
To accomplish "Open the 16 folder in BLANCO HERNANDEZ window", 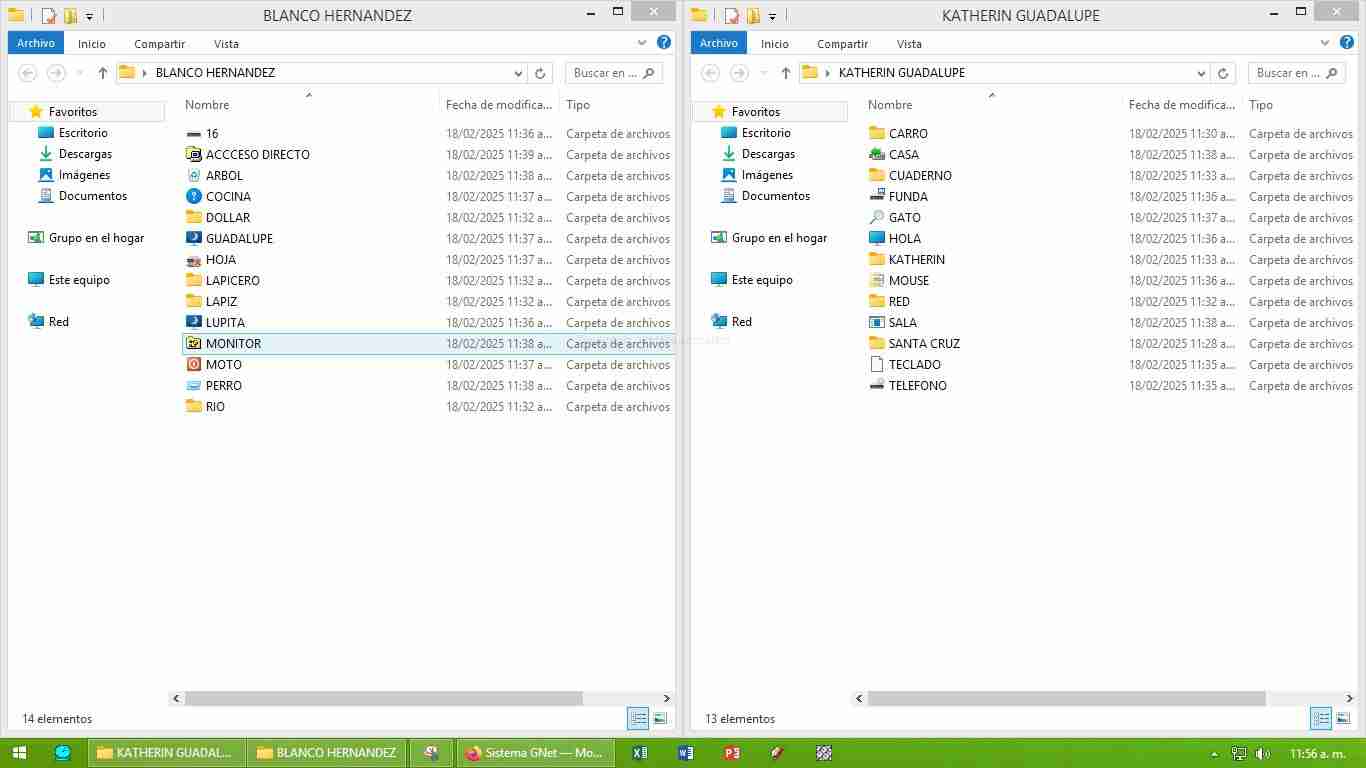I will click(212, 134).
